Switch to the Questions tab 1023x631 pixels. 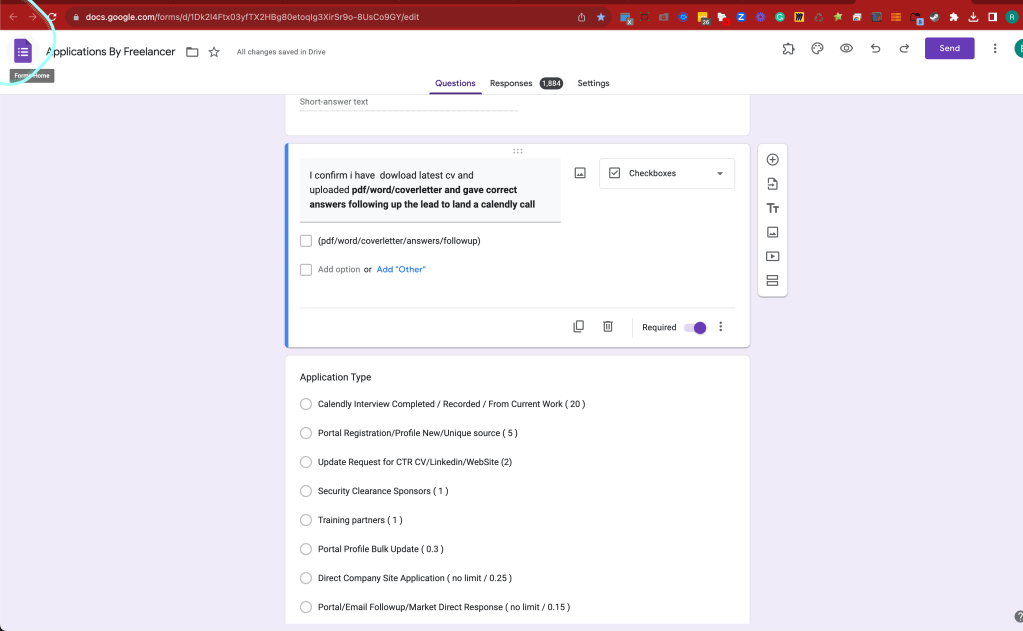click(x=455, y=84)
